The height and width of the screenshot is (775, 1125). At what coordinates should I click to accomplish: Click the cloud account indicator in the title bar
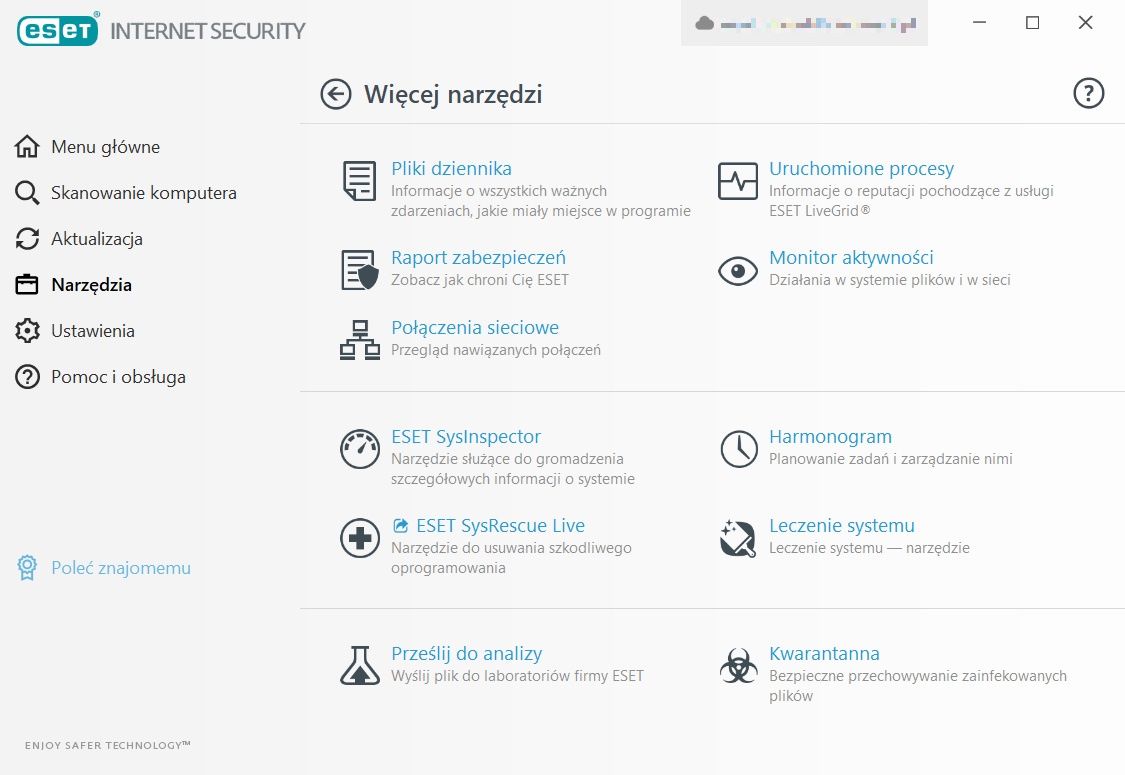point(804,24)
